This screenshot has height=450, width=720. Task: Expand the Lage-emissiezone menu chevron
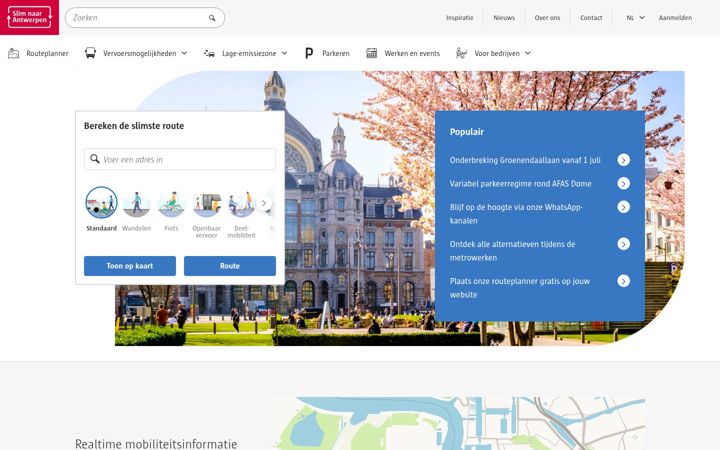click(284, 53)
